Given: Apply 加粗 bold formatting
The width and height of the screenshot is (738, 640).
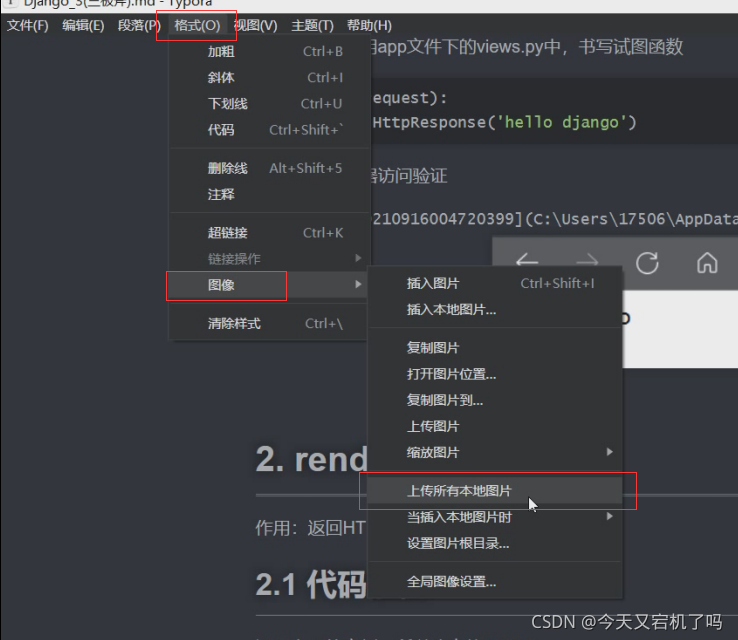Looking at the screenshot, I should 221,51.
